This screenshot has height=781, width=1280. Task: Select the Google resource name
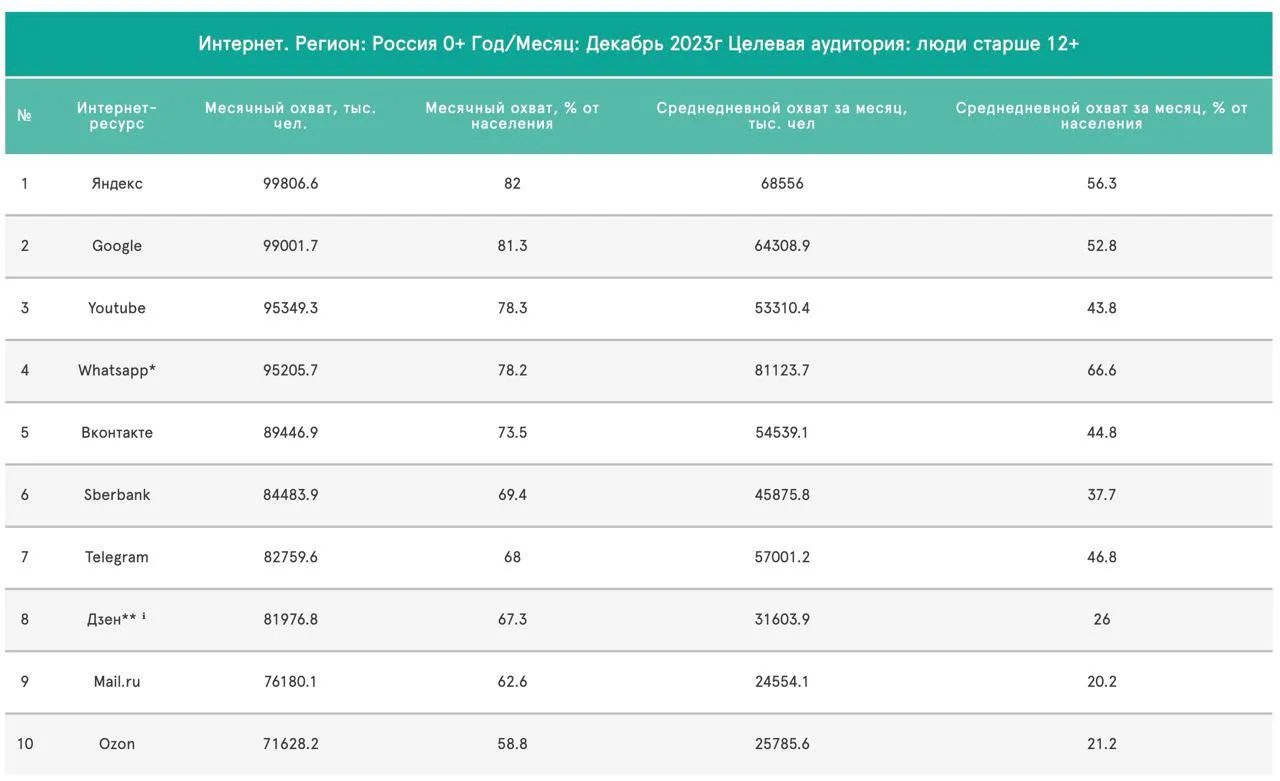(x=117, y=246)
